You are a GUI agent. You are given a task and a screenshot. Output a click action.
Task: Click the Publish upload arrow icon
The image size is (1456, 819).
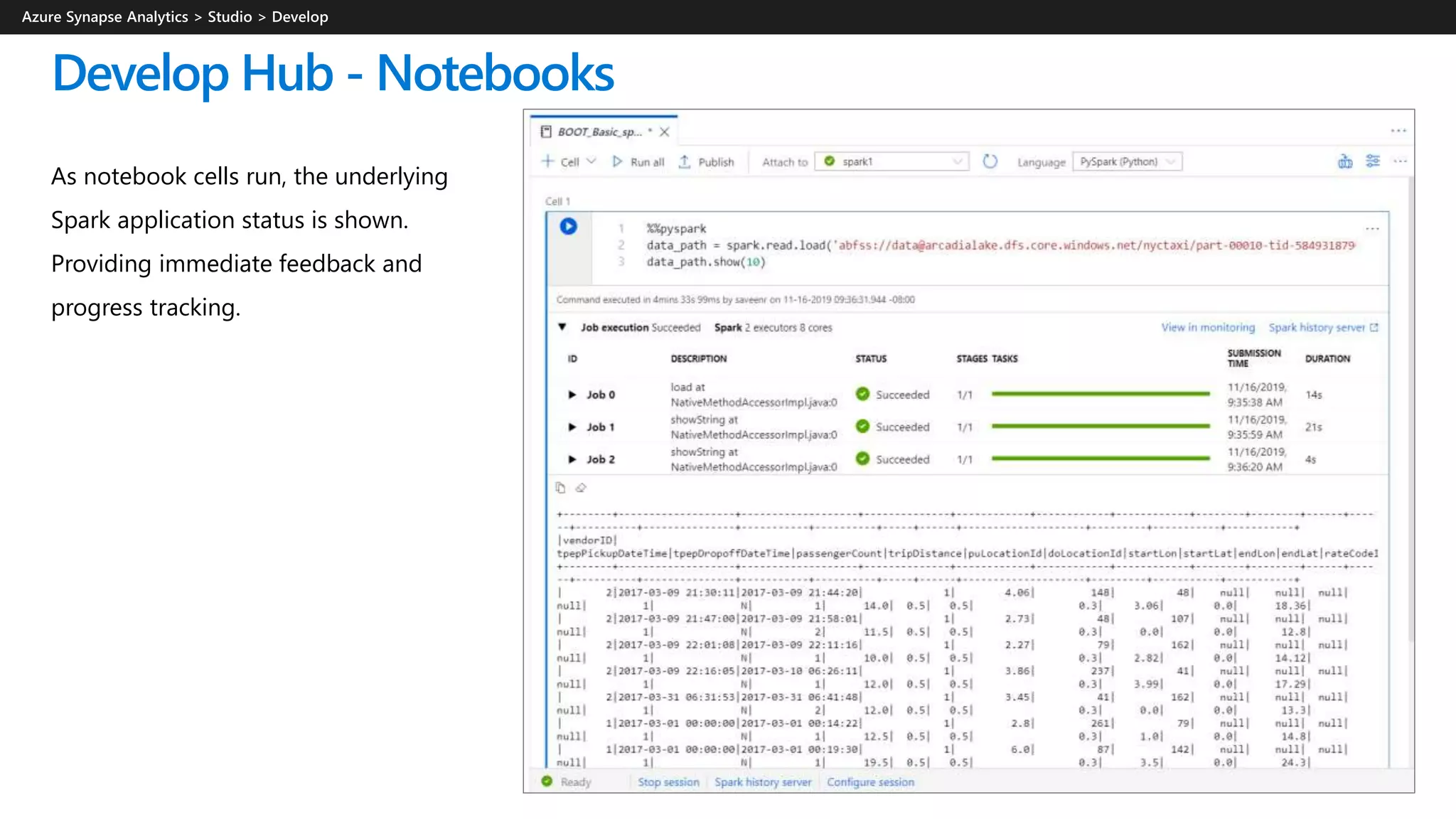684,161
